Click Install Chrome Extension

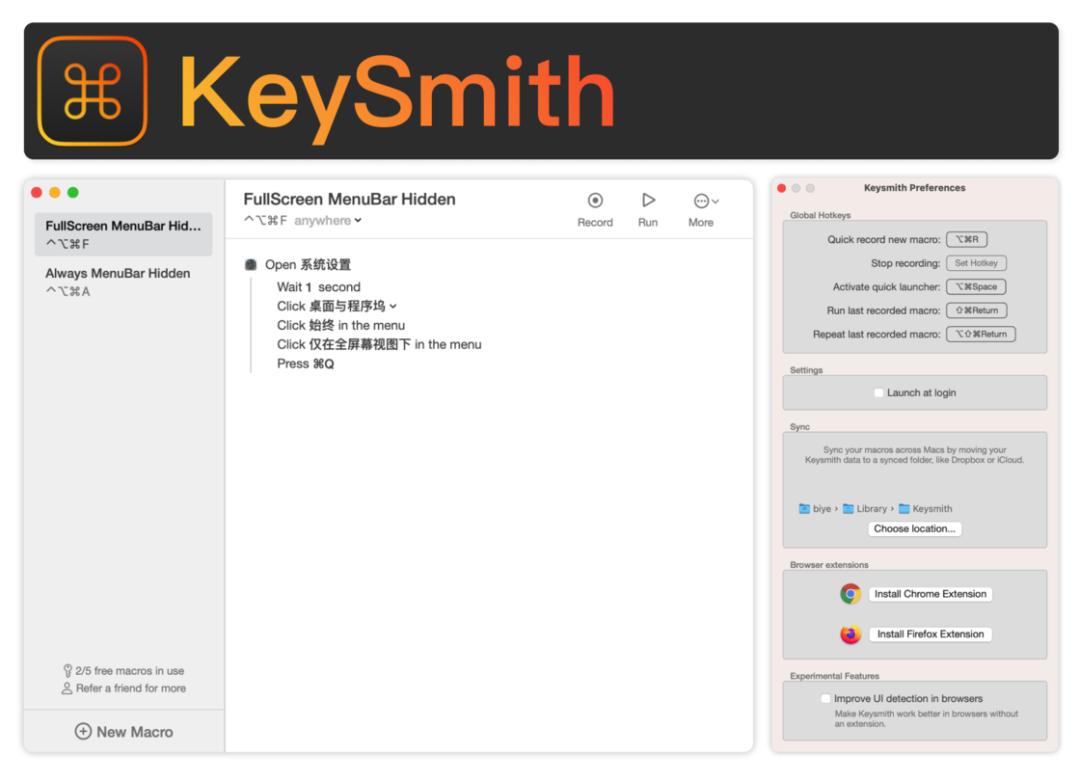click(931, 594)
